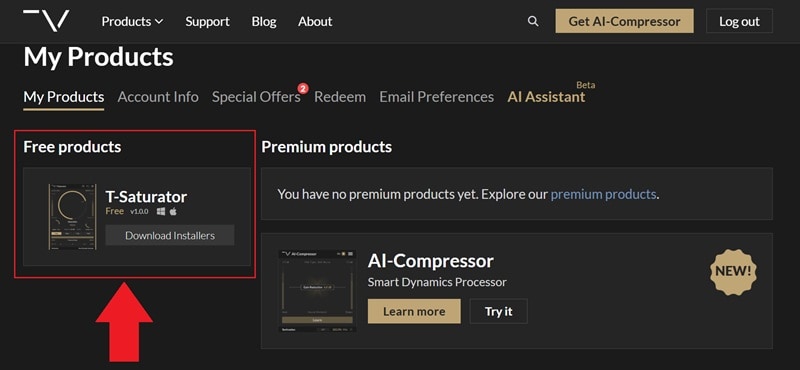Click the Apple platform icon under T-Saturator
Screen dimensions: 800x370
pos(173,211)
